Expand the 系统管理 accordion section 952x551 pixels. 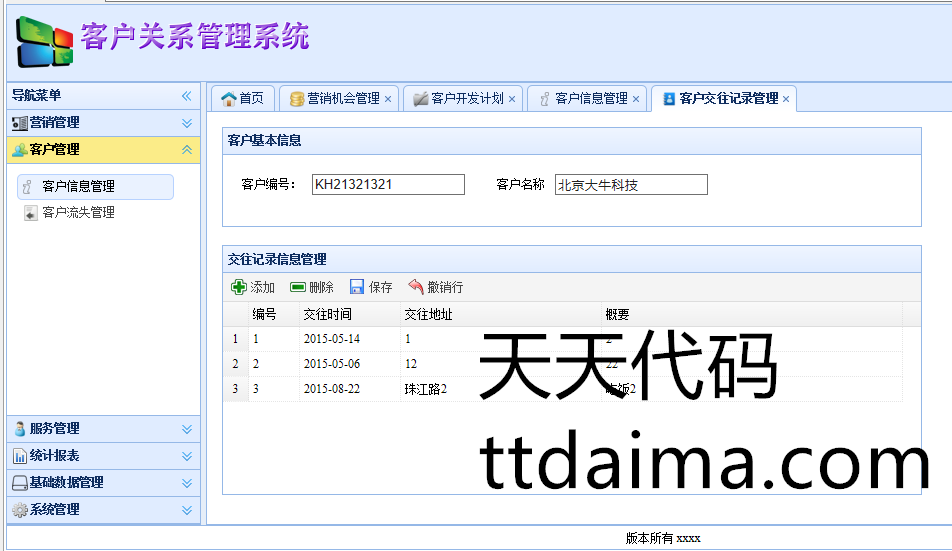pyautogui.click(x=186, y=510)
